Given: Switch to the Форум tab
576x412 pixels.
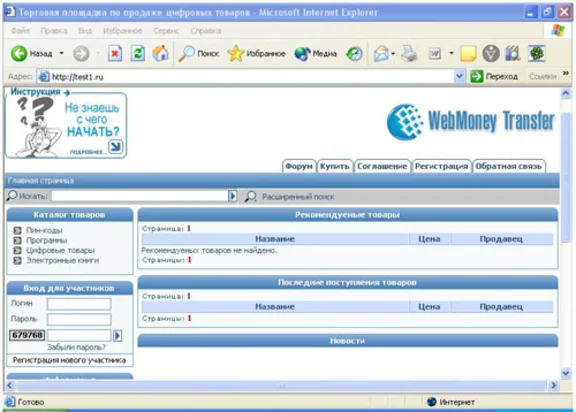Looking at the screenshot, I should [299, 166].
